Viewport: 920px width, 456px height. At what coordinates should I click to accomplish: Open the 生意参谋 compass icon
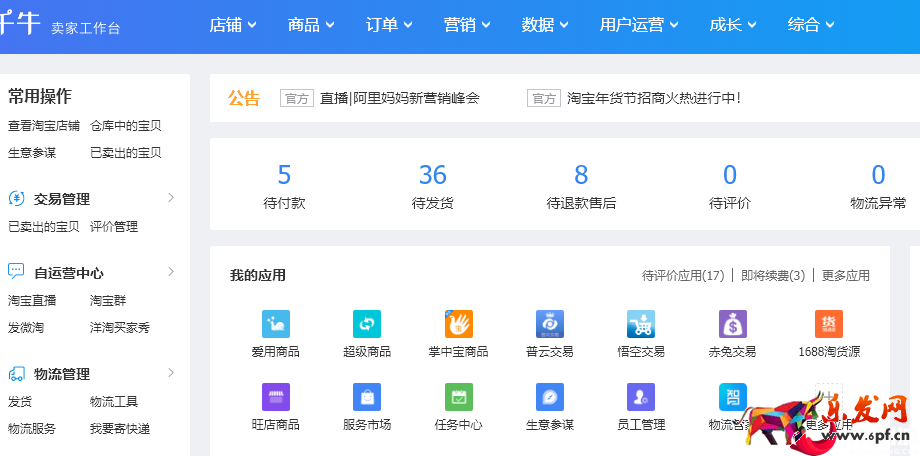tap(550, 397)
